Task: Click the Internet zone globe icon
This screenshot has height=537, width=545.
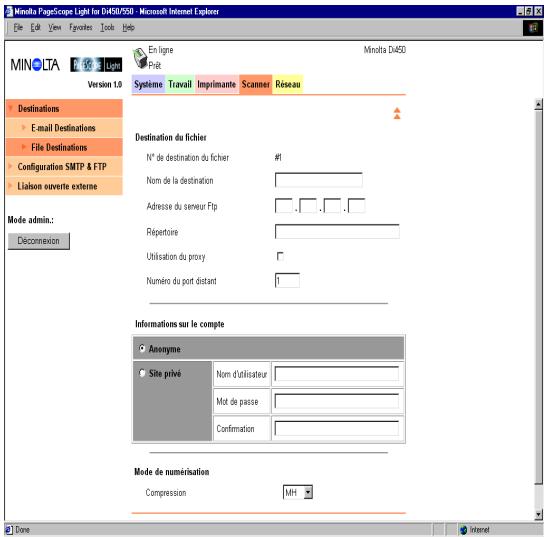Action: [463, 530]
